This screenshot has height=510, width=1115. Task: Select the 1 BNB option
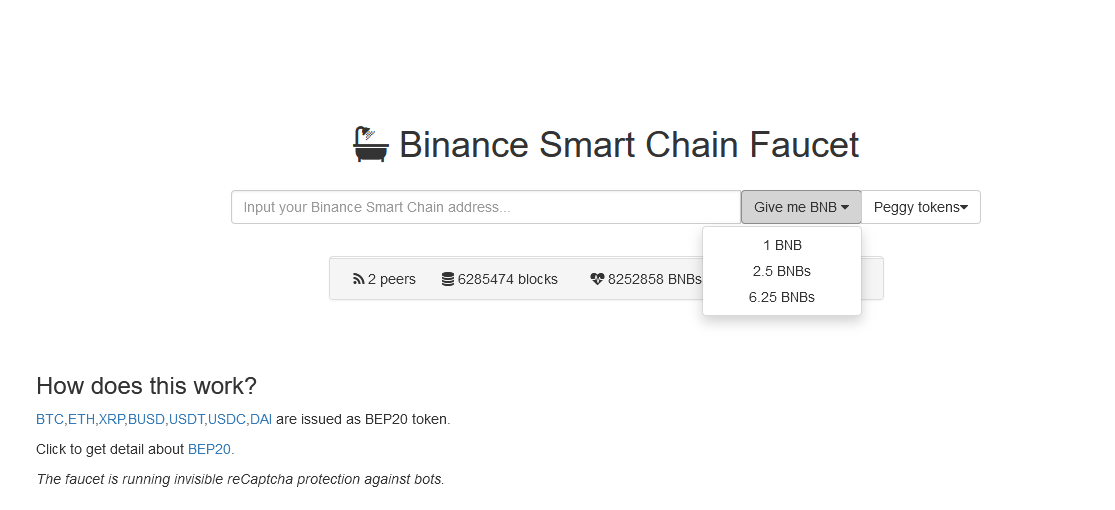pyautogui.click(x=782, y=245)
